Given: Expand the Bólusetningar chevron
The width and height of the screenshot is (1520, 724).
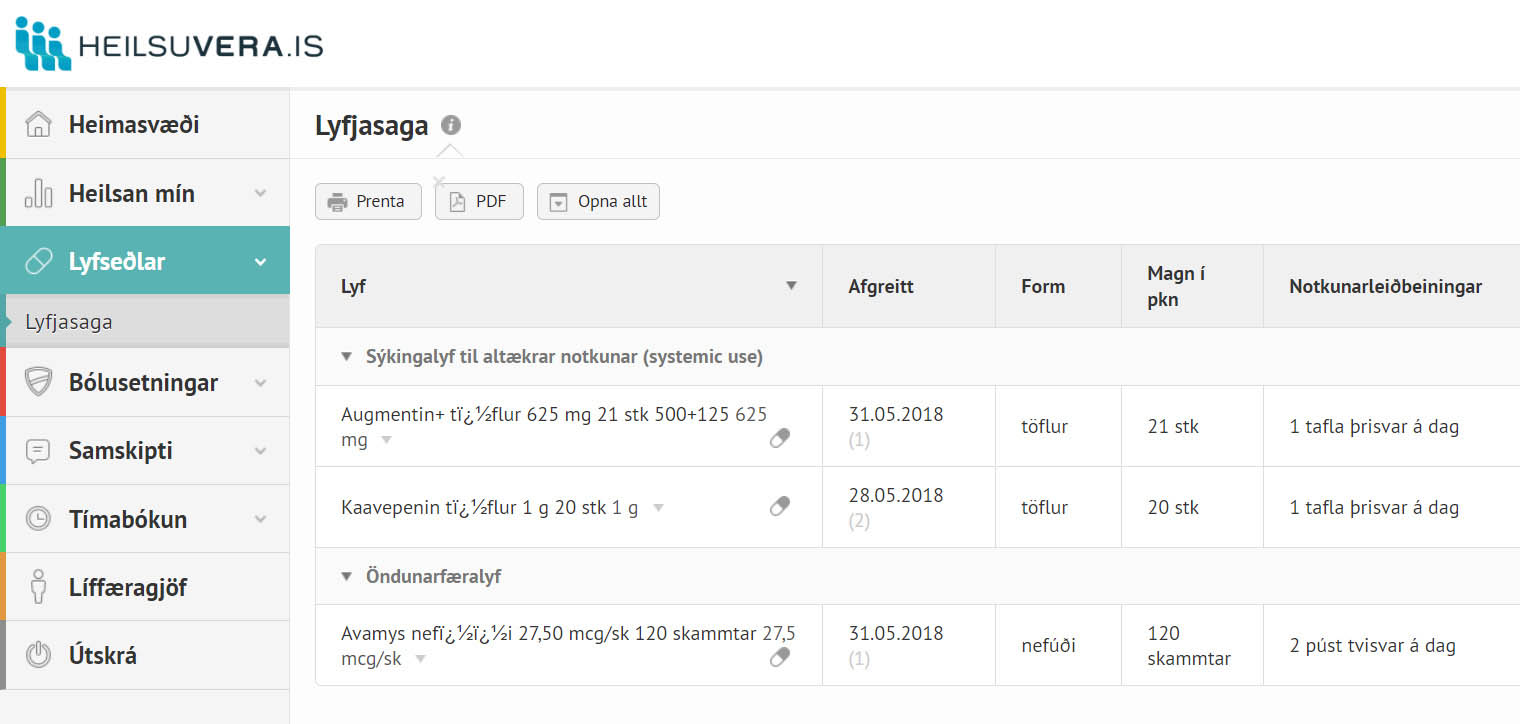Looking at the screenshot, I should click(261, 382).
